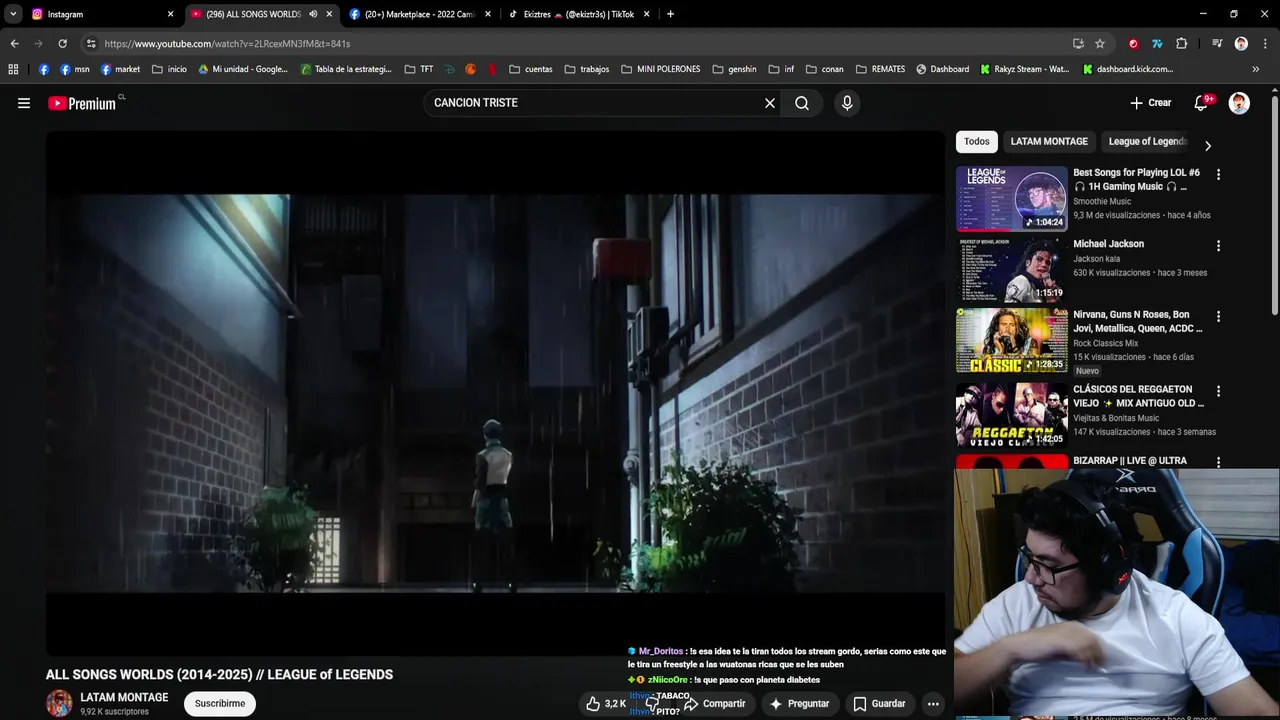Ask about the video with Preguntar
Screen dimensions: 1280x720
click(x=798, y=704)
